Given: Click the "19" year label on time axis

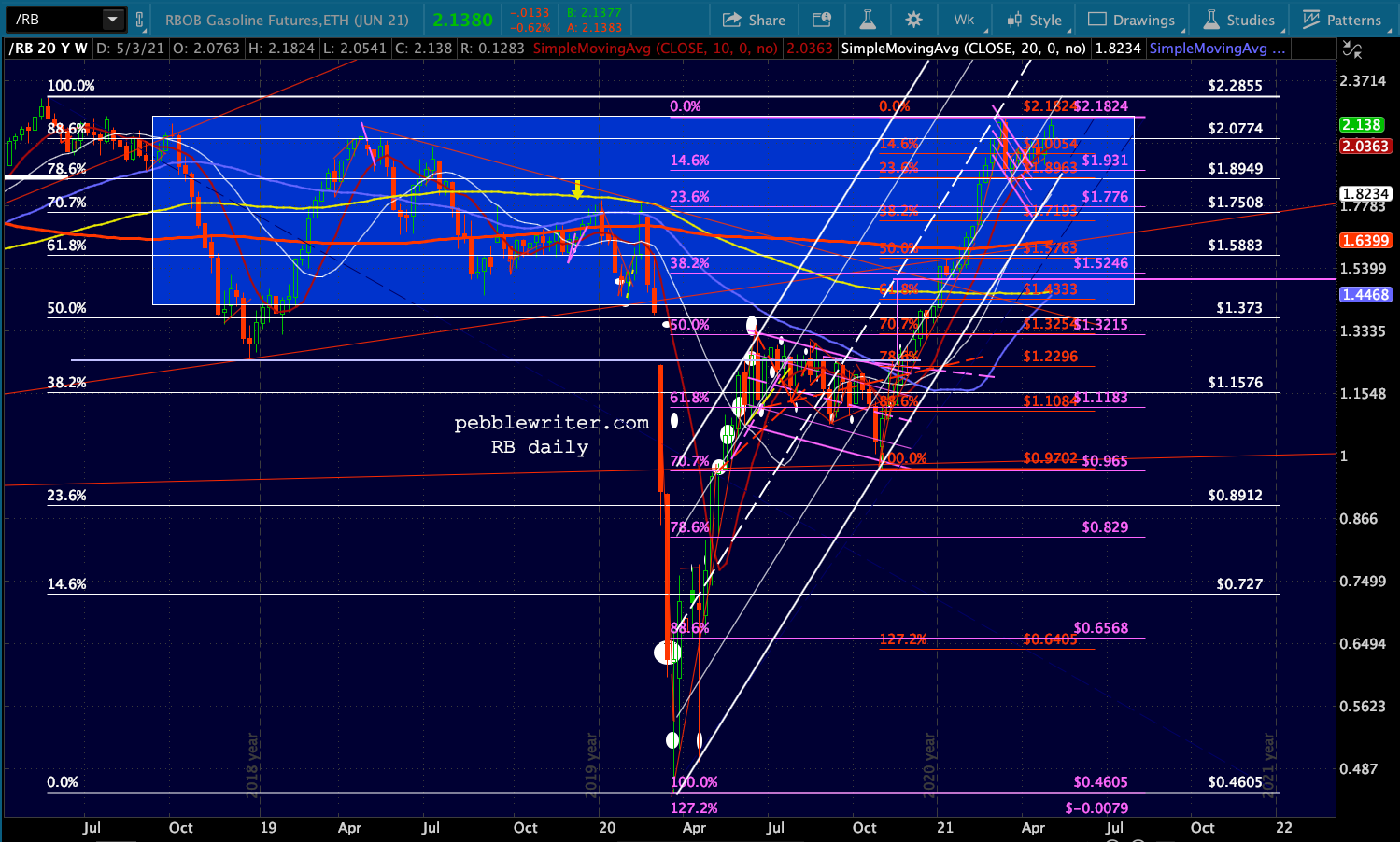Looking at the screenshot, I should 268,828.
